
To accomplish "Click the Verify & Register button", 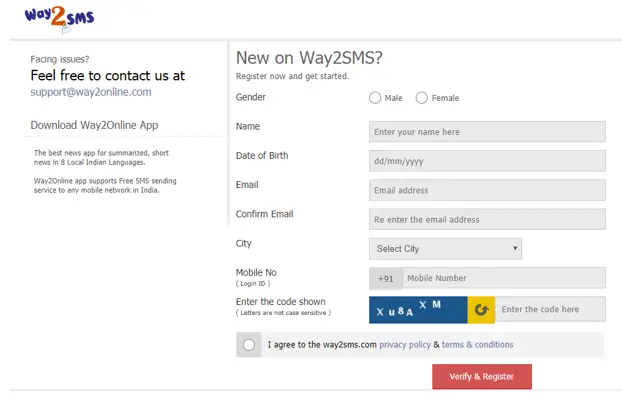I will point(482,377).
